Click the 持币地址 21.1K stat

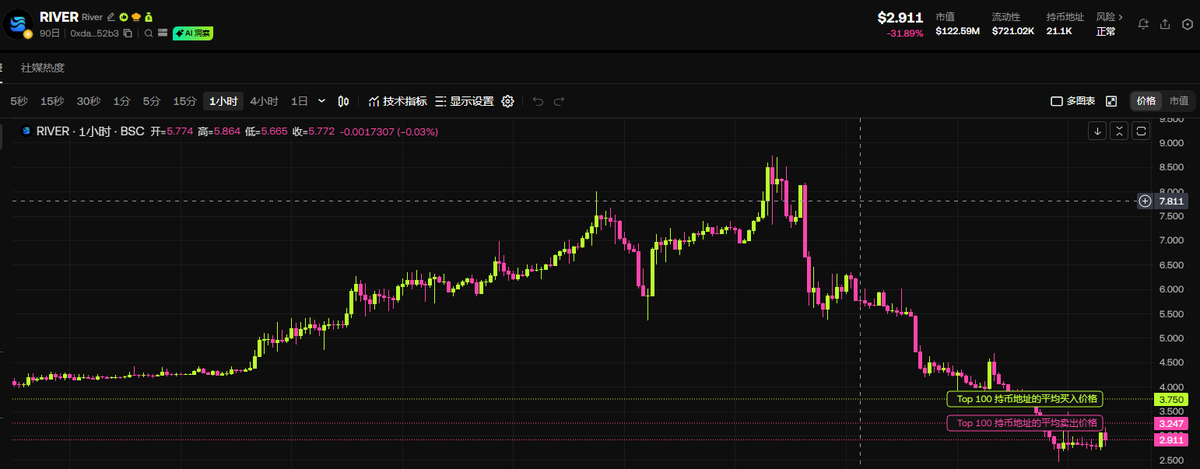[x=1064, y=24]
